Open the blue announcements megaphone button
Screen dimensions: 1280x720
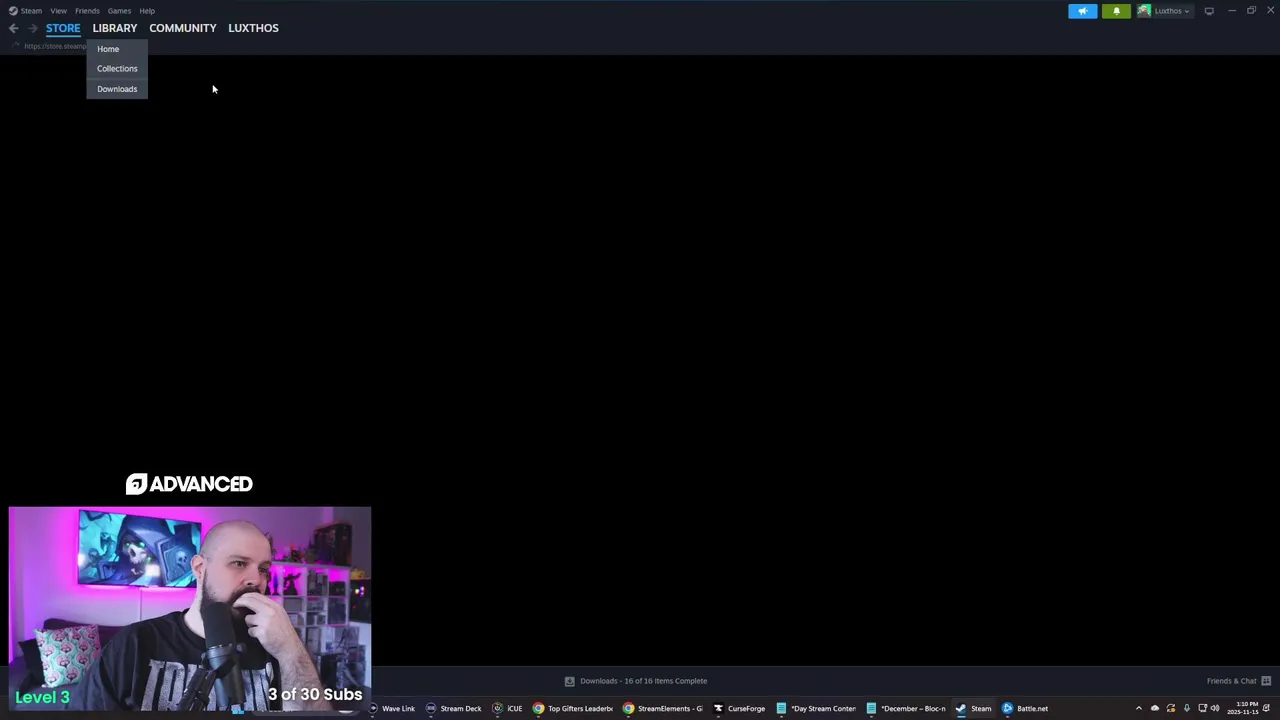click(1083, 11)
